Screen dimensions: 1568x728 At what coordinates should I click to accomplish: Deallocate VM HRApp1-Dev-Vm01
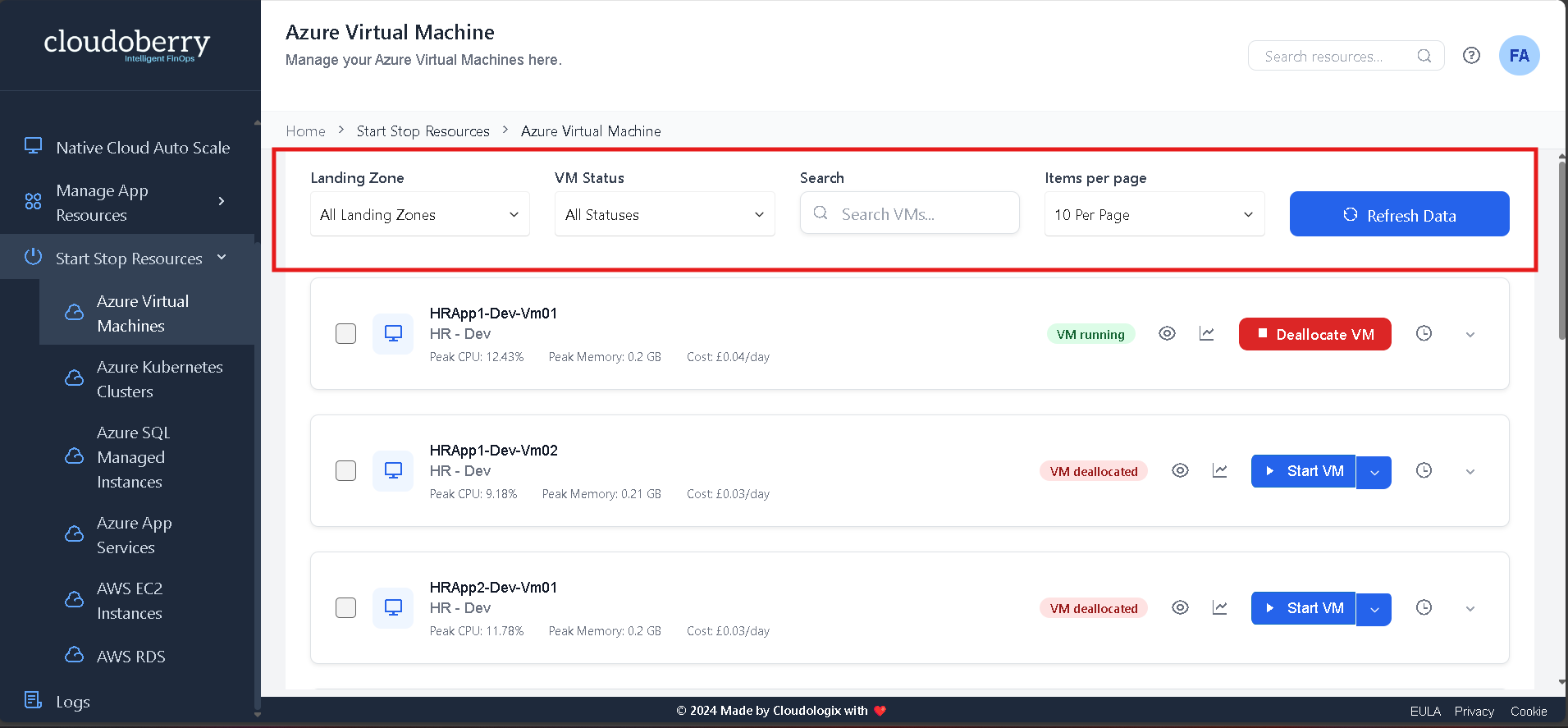[1314, 334]
